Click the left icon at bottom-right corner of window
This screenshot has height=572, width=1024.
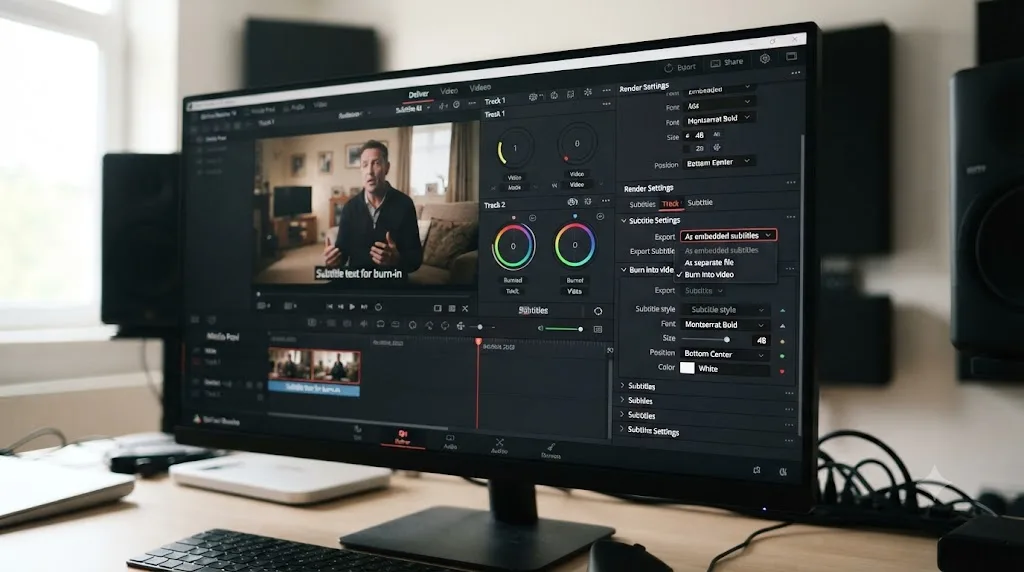tap(757, 470)
